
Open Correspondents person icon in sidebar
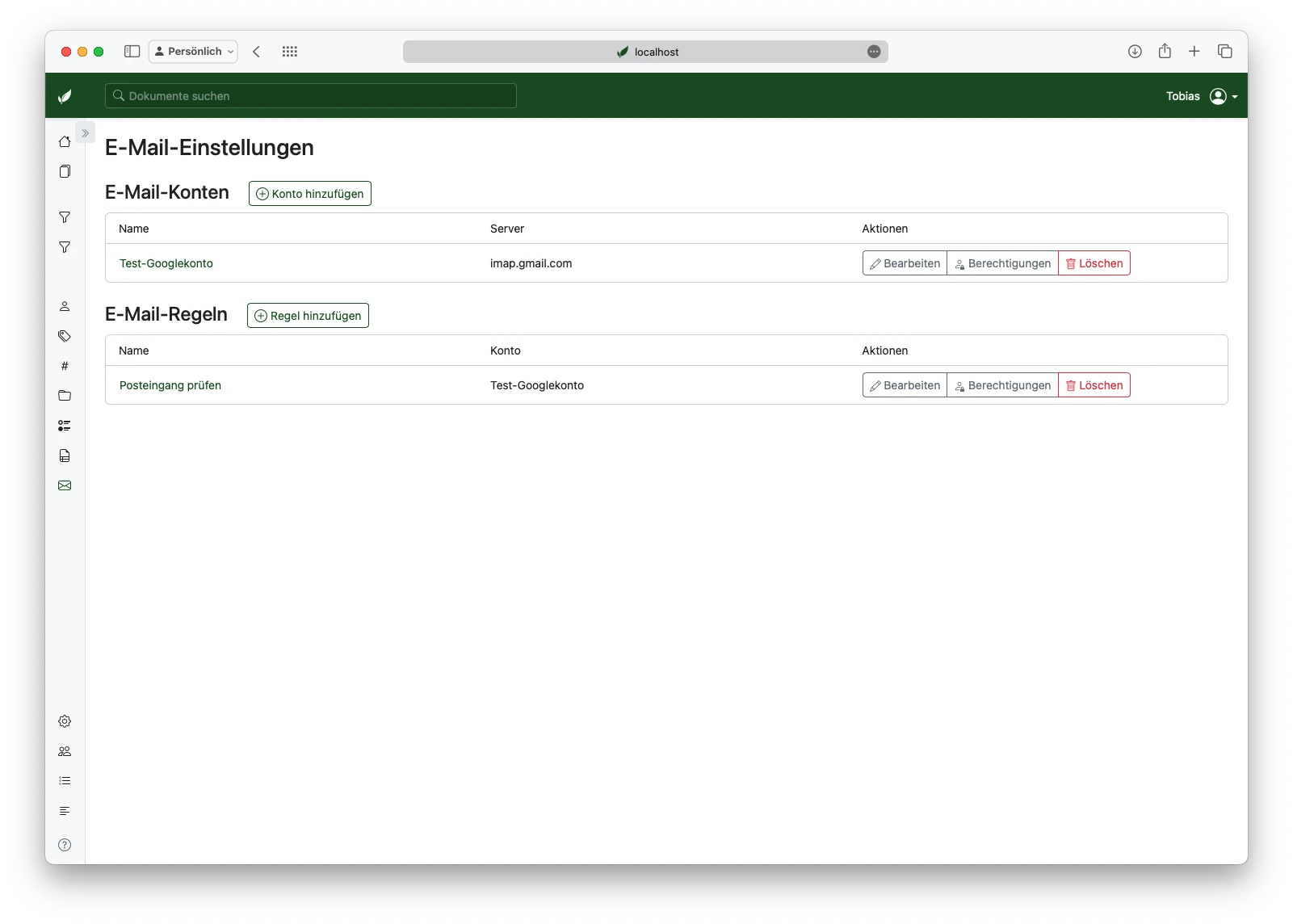click(65, 306)
